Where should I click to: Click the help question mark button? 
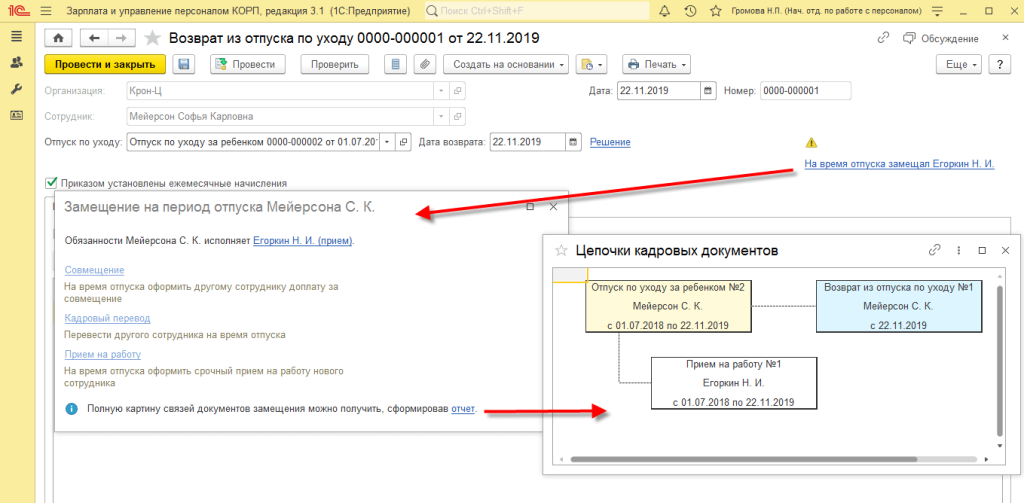(x=999, y=65)
